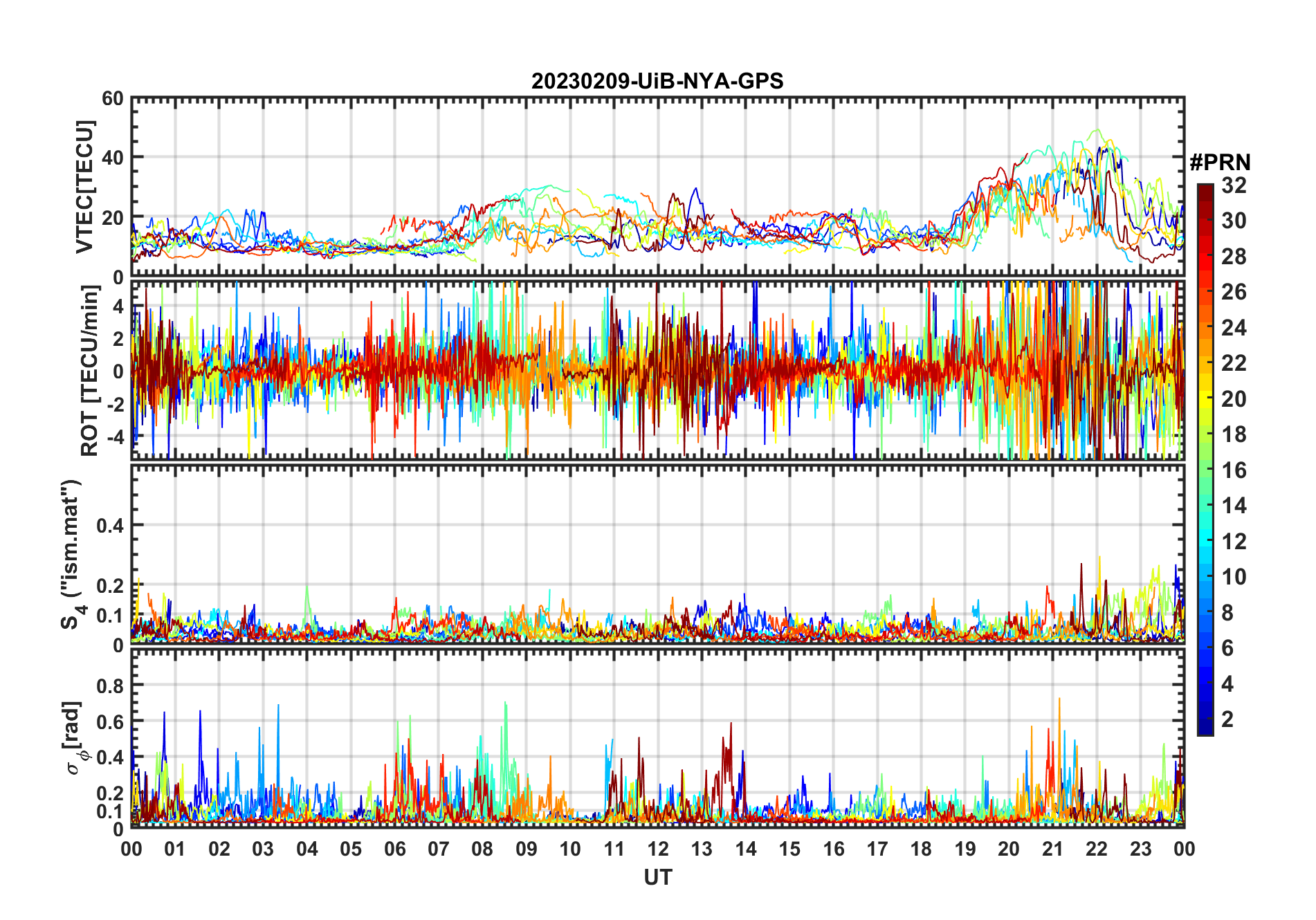
Task: Click inside the VTEC time-series plot panel
Action: click(657, 187)
